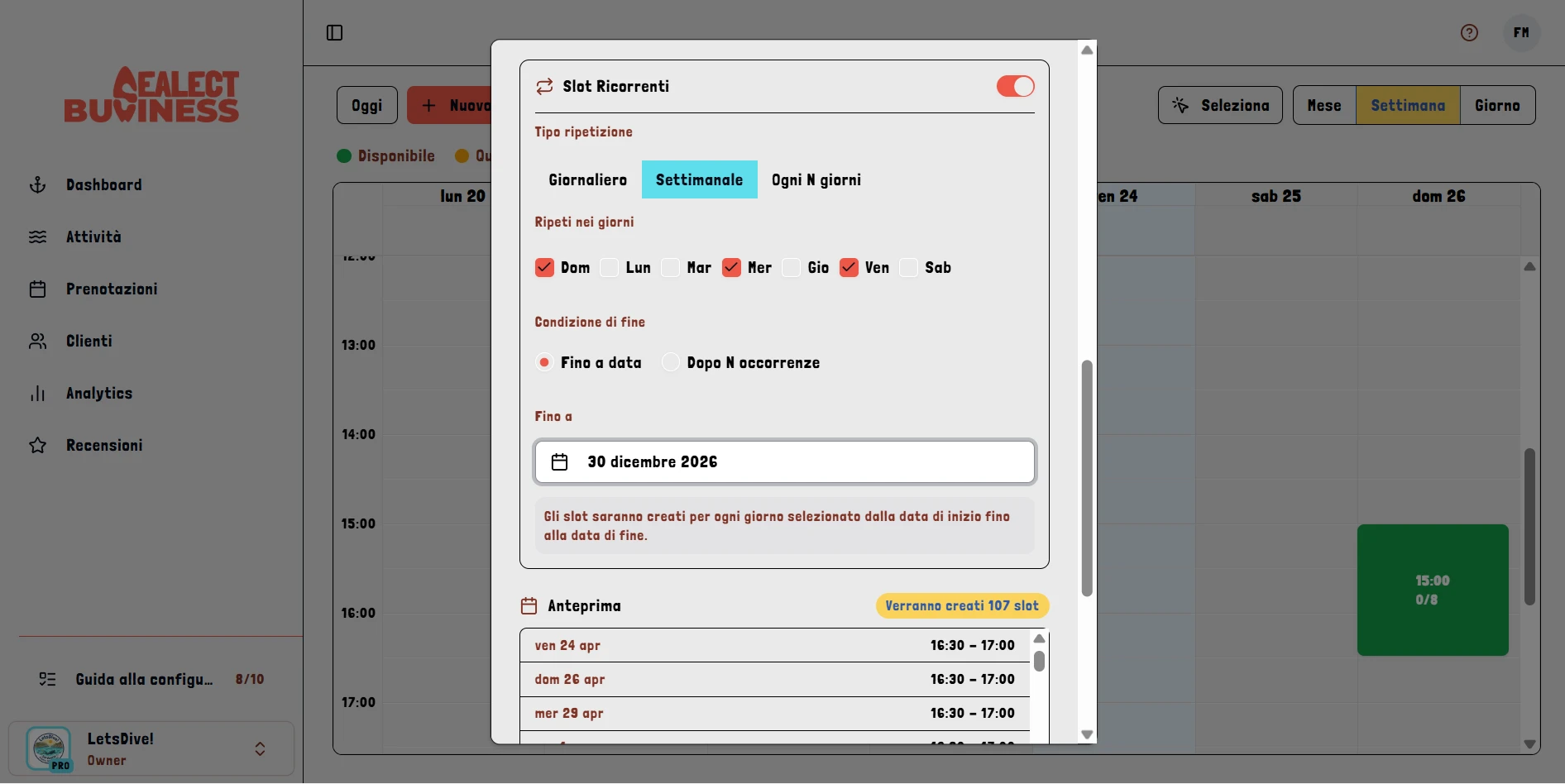
Task: Open Analytics in sidebar
Action: coord(99,394)
